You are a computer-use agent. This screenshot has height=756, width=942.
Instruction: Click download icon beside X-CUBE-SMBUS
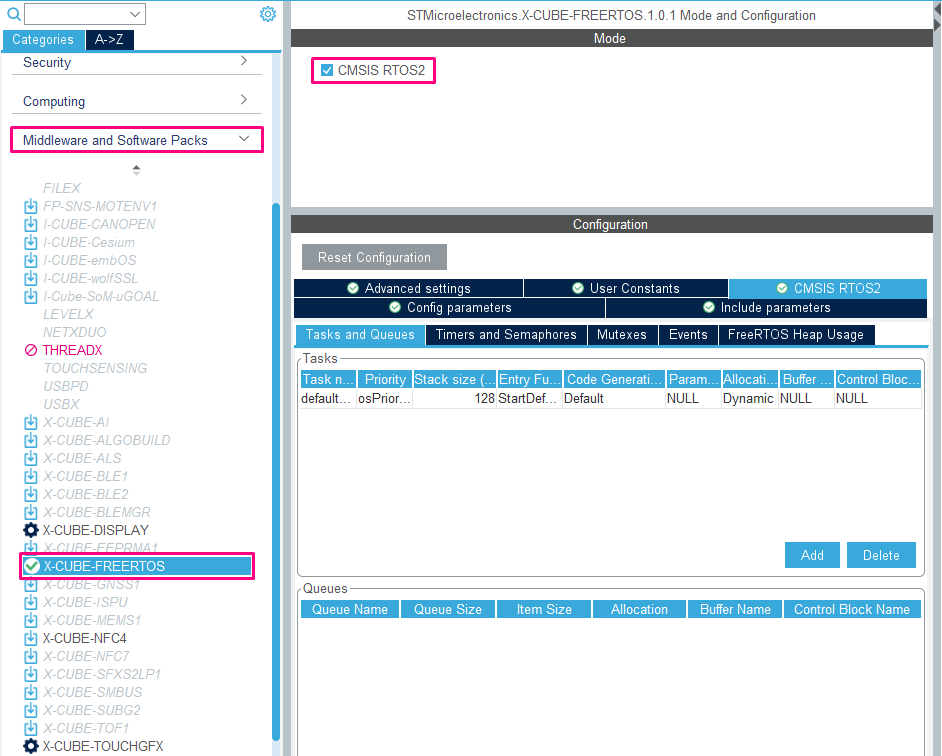pos(31,692)
